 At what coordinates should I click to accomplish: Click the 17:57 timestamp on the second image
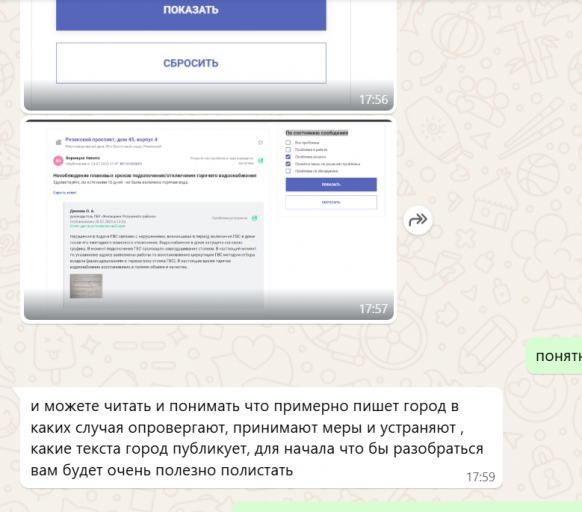click(373, 309)
